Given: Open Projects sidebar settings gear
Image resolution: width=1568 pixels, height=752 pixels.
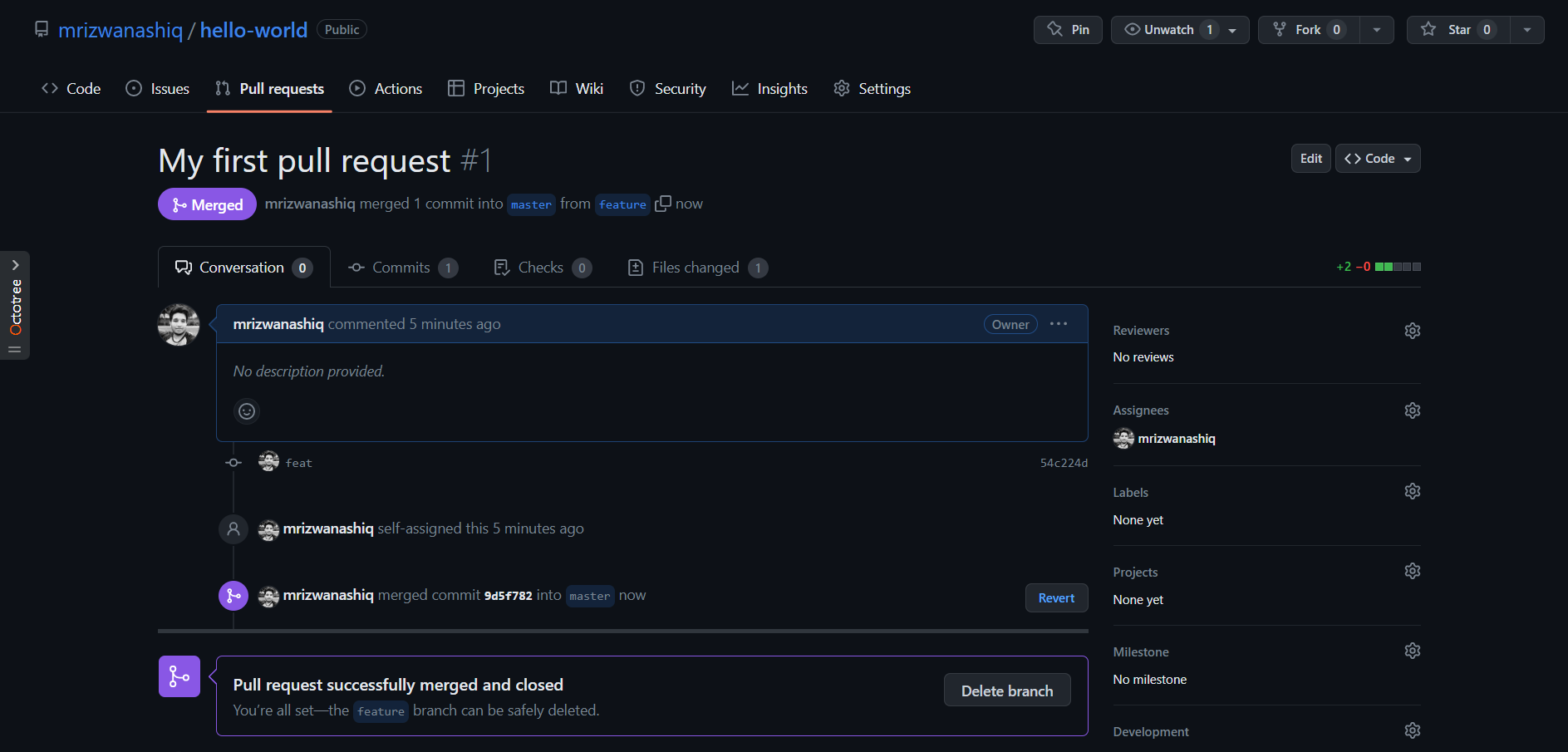Looking at the screenshot, I should [1412, 571].
